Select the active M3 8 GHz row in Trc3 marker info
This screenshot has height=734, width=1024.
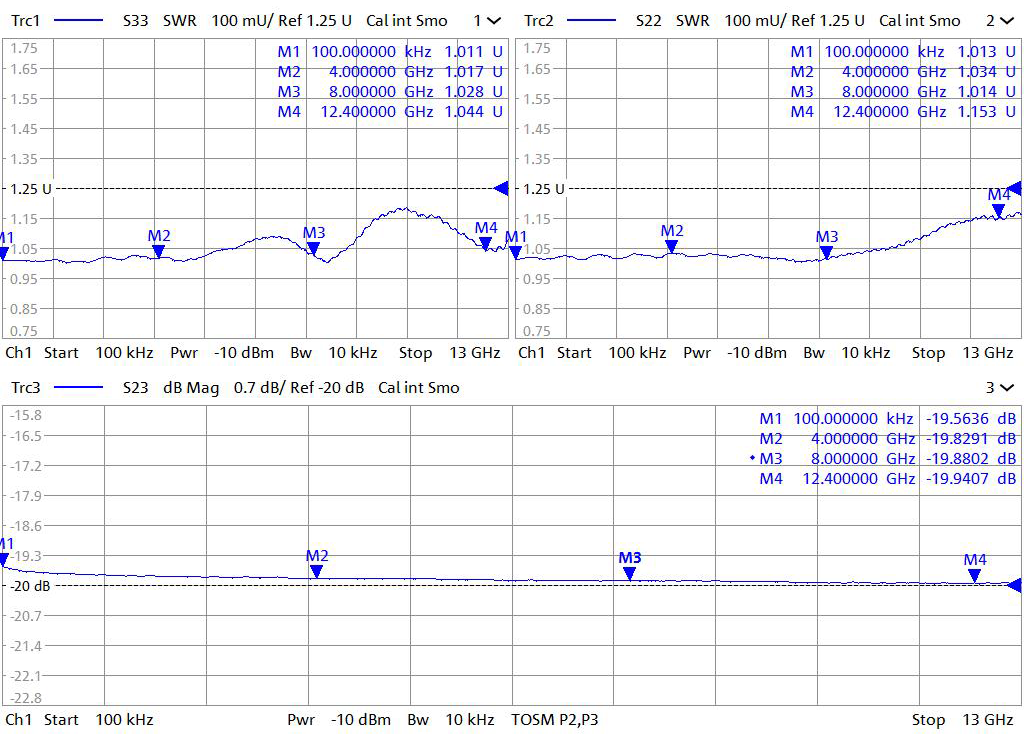tap(887, 459)
